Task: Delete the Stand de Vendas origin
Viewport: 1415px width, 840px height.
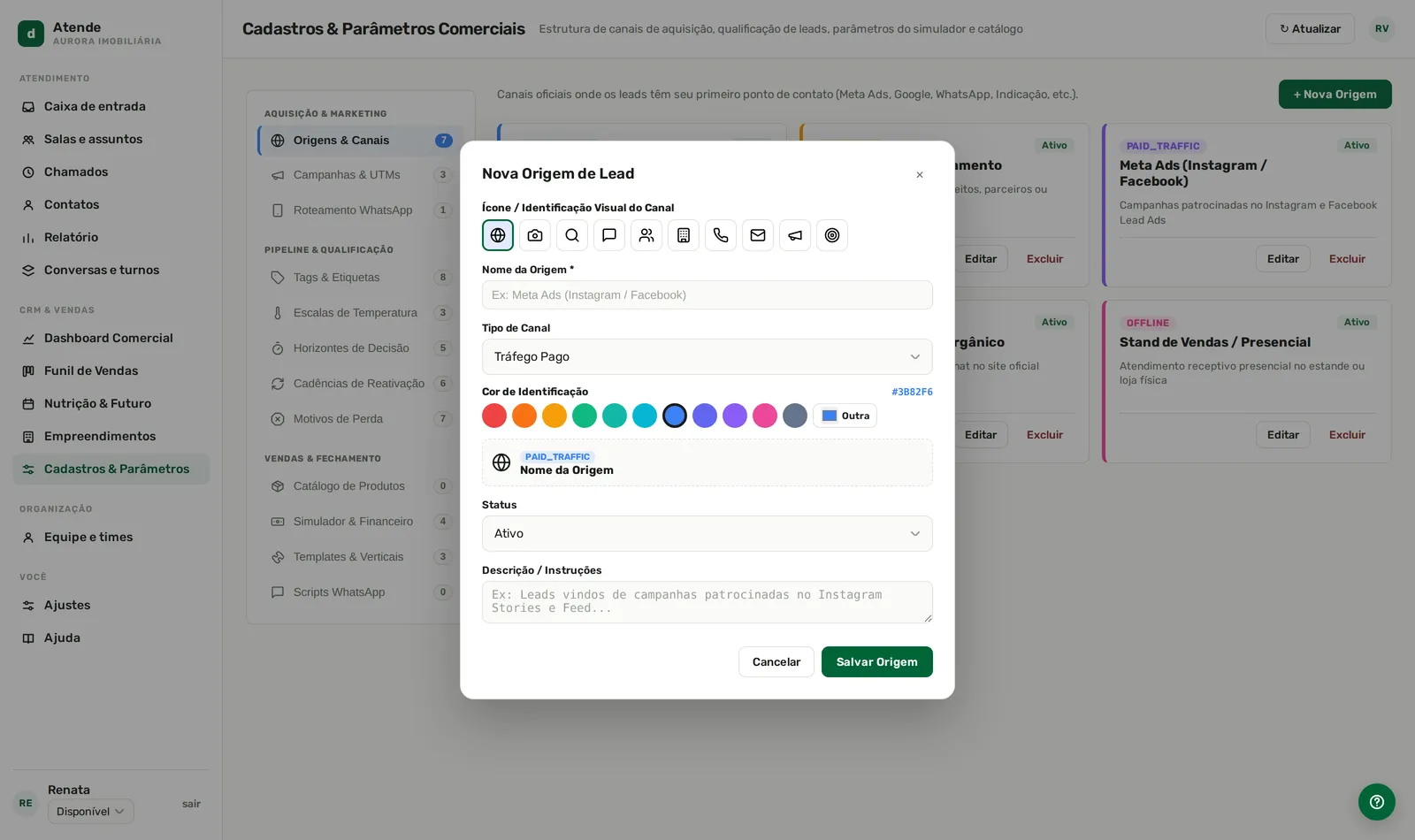Action: pyautogui.click(x=1347, y=435)
